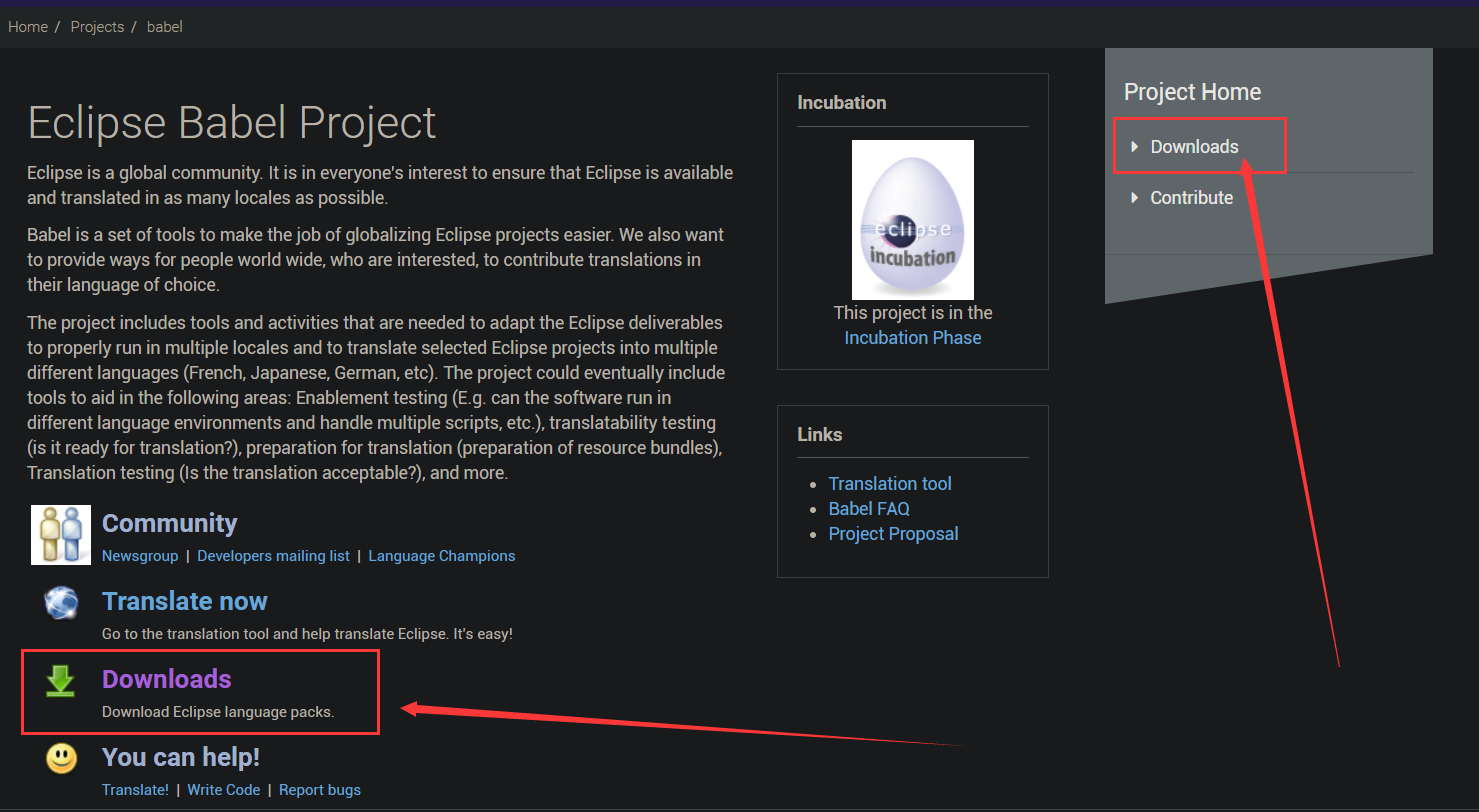Click the 'Go to the translation tool' description
This screenshot has height=812, width=1479.
[x=307, y=634]
